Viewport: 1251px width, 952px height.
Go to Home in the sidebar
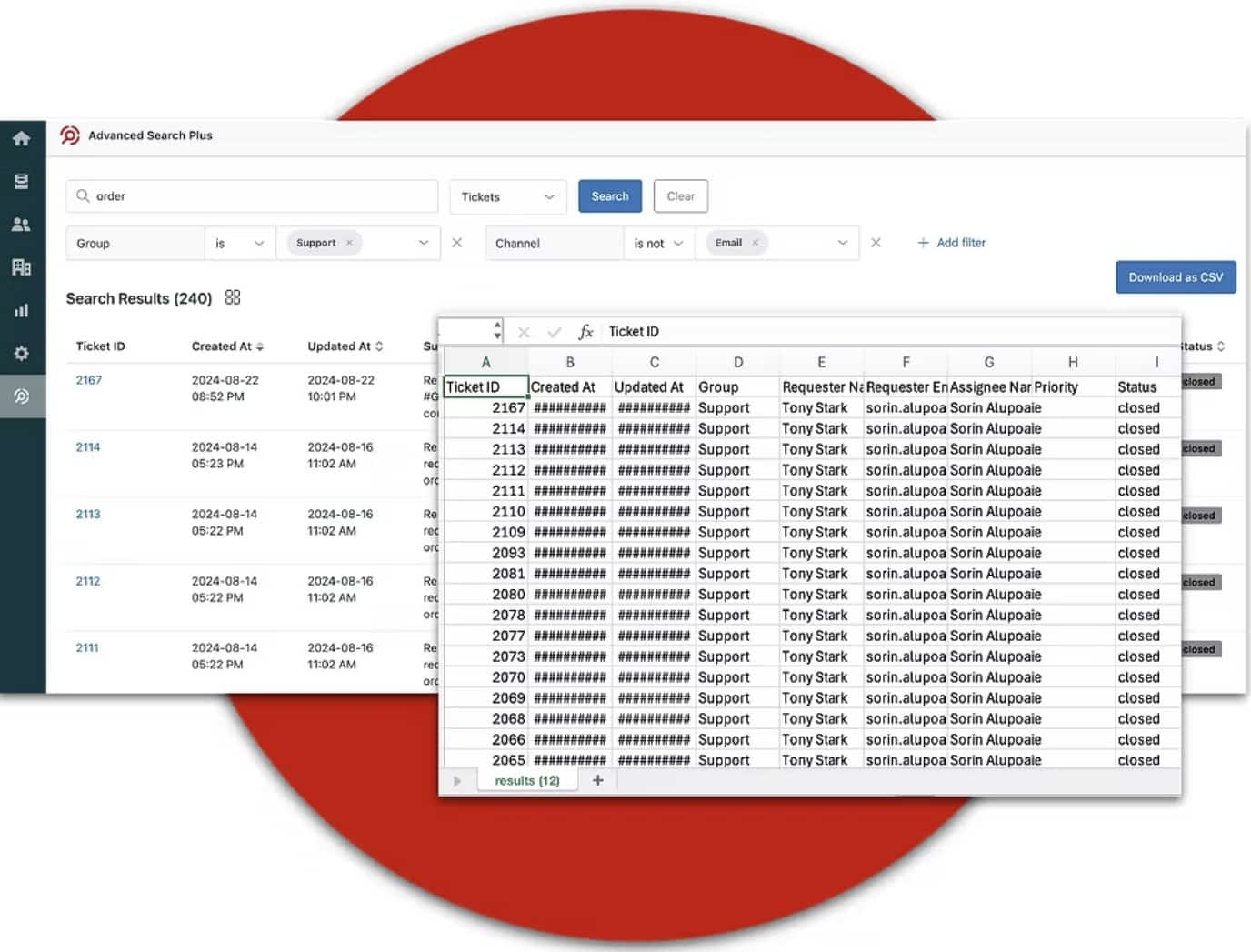point(22,138)
